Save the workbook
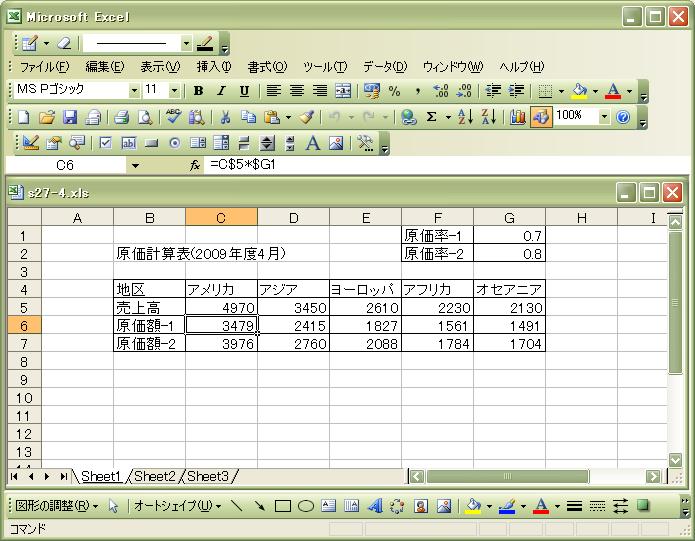The width and height of the screenshot is (695, 541). [x=70, y=117]
